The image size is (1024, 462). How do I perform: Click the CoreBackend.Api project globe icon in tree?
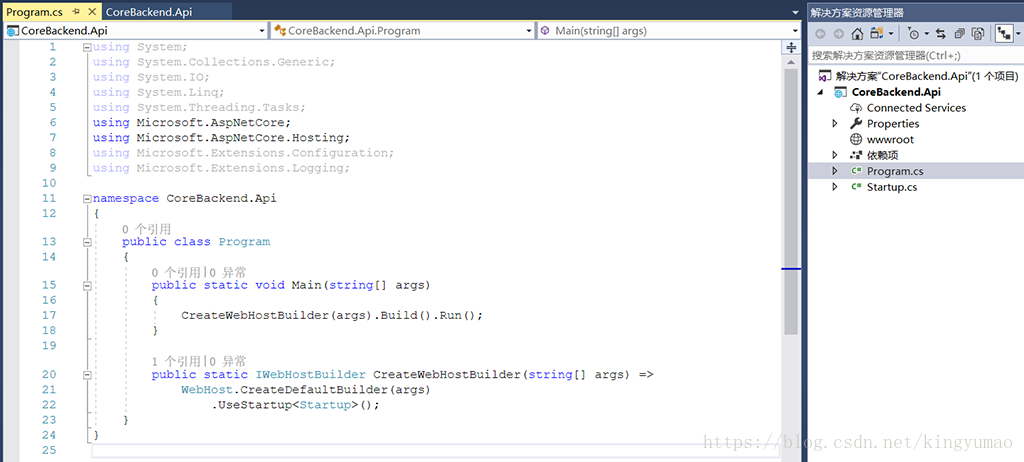pyautogui.click(x=840, y=92)
